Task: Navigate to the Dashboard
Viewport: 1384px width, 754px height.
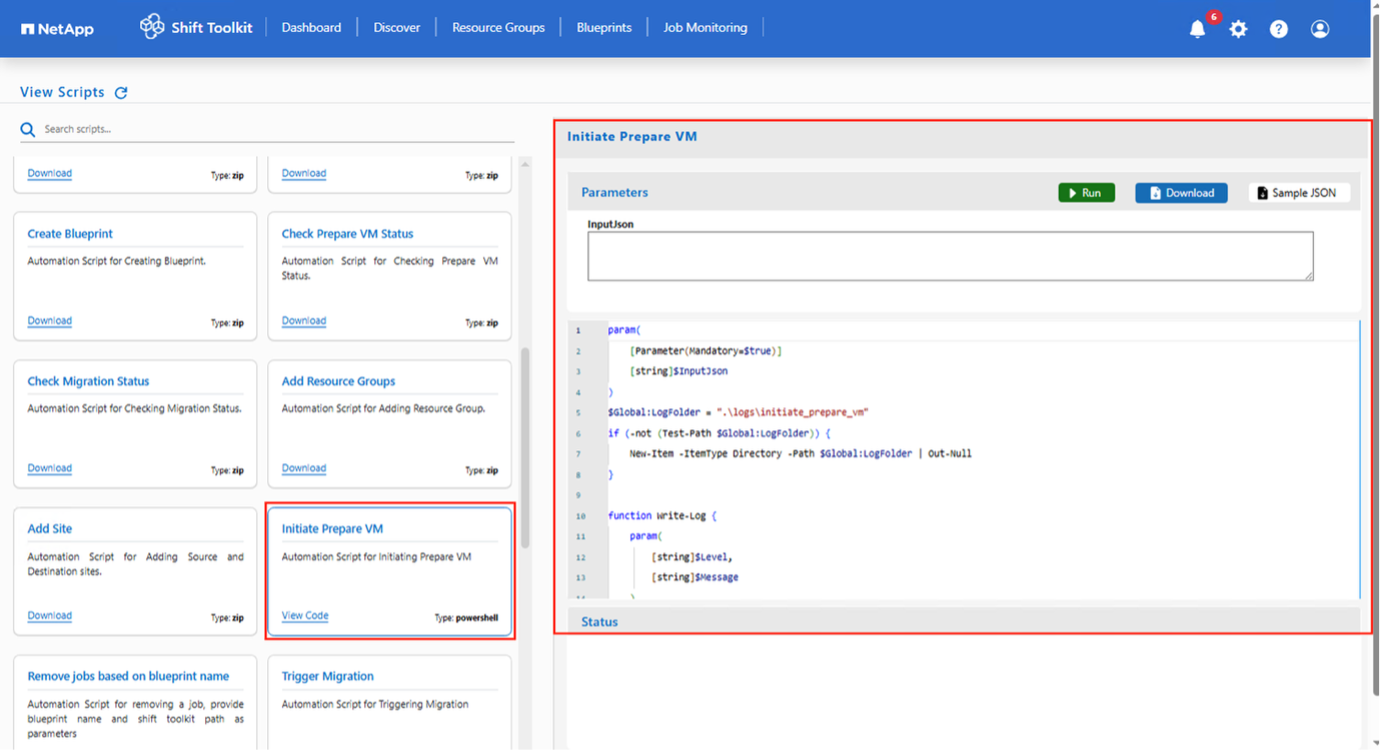Action: 311,27
